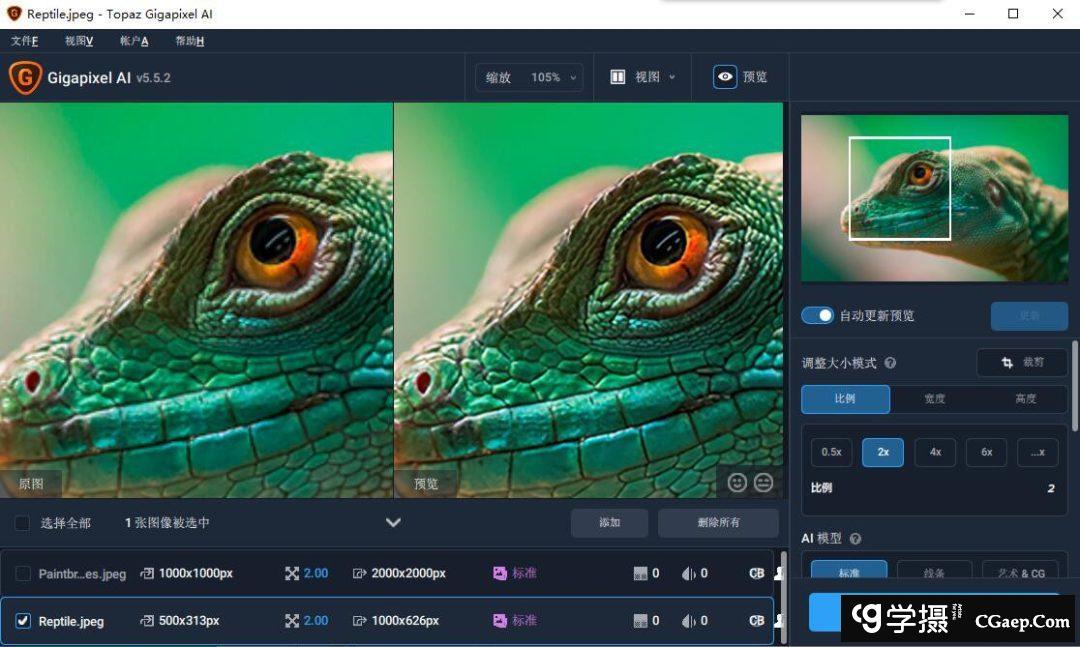Open the 视图 layout dropdown
Viewport: 1080px width, 647px height.
click(643, 77)
